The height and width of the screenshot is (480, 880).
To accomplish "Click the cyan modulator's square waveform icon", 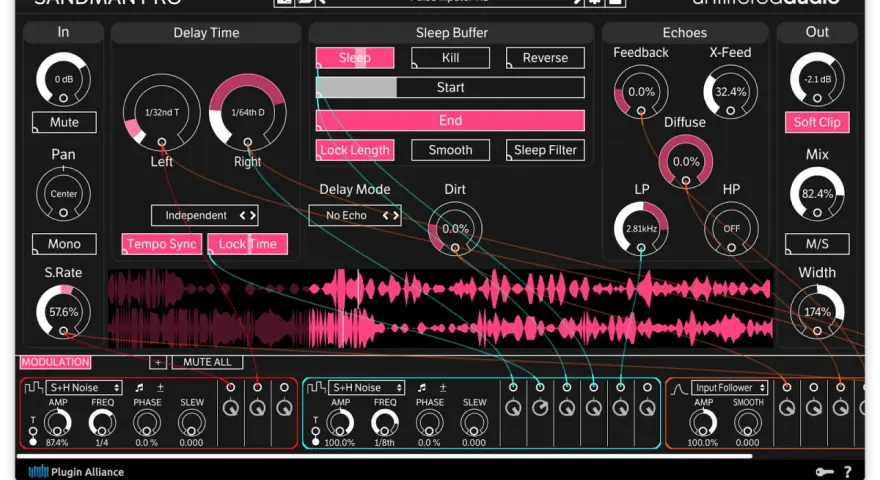I will [x=316, y=387].
